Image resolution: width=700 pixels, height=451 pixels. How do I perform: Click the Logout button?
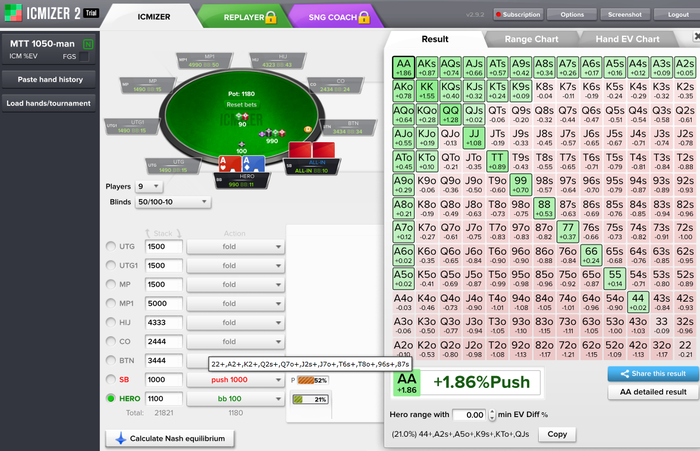click(x=677, y=14)
